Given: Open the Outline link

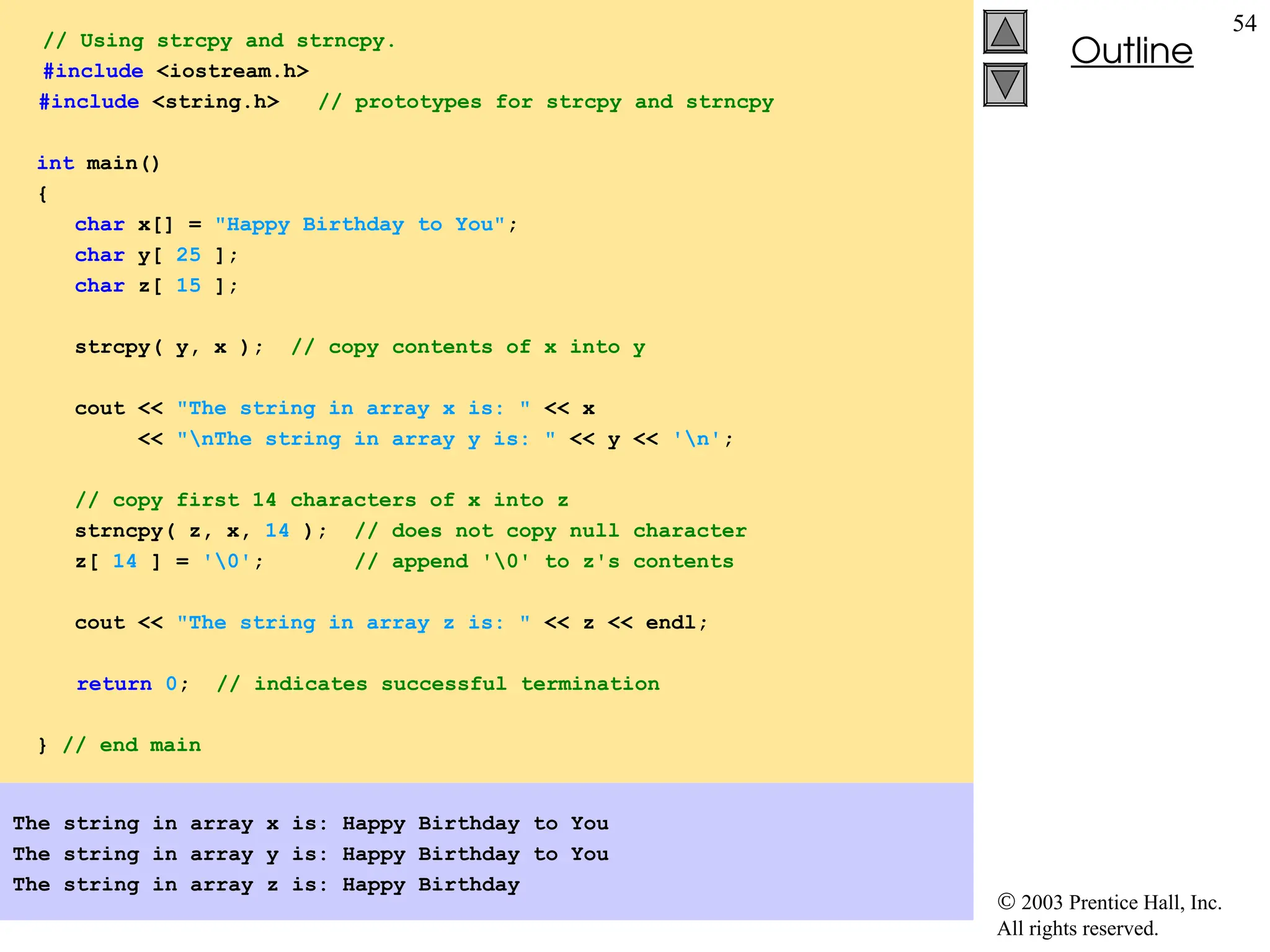Looking at the screenshot, I should click(x=1132, y=51).
